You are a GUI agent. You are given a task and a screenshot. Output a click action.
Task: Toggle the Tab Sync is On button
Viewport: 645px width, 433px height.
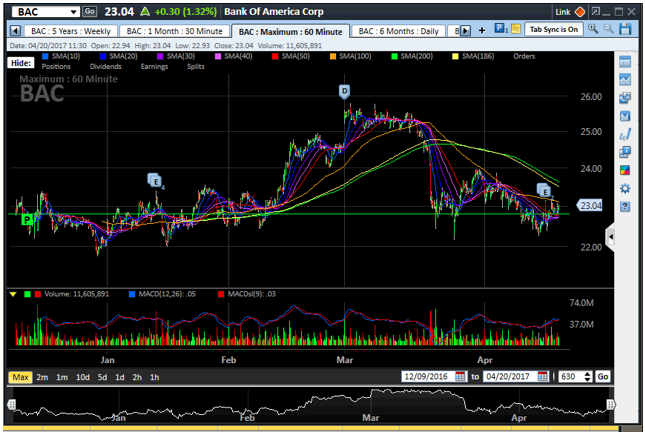click(553, 30)
